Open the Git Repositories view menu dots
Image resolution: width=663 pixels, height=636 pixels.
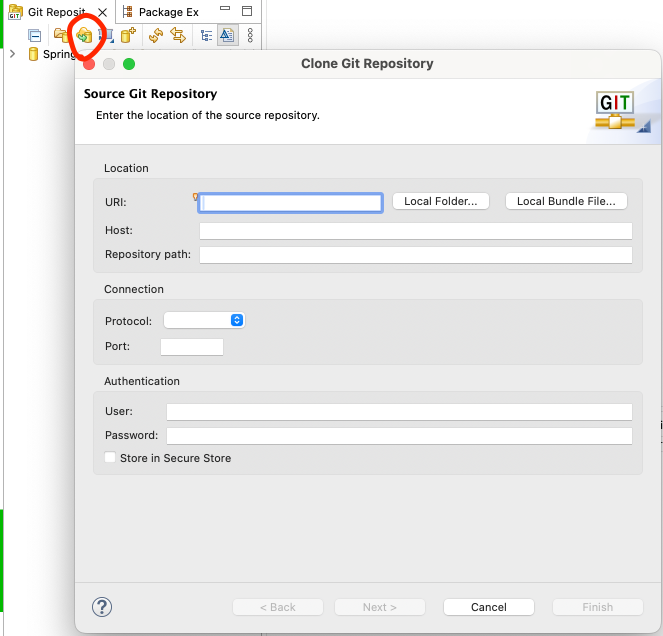pos(250,36)
